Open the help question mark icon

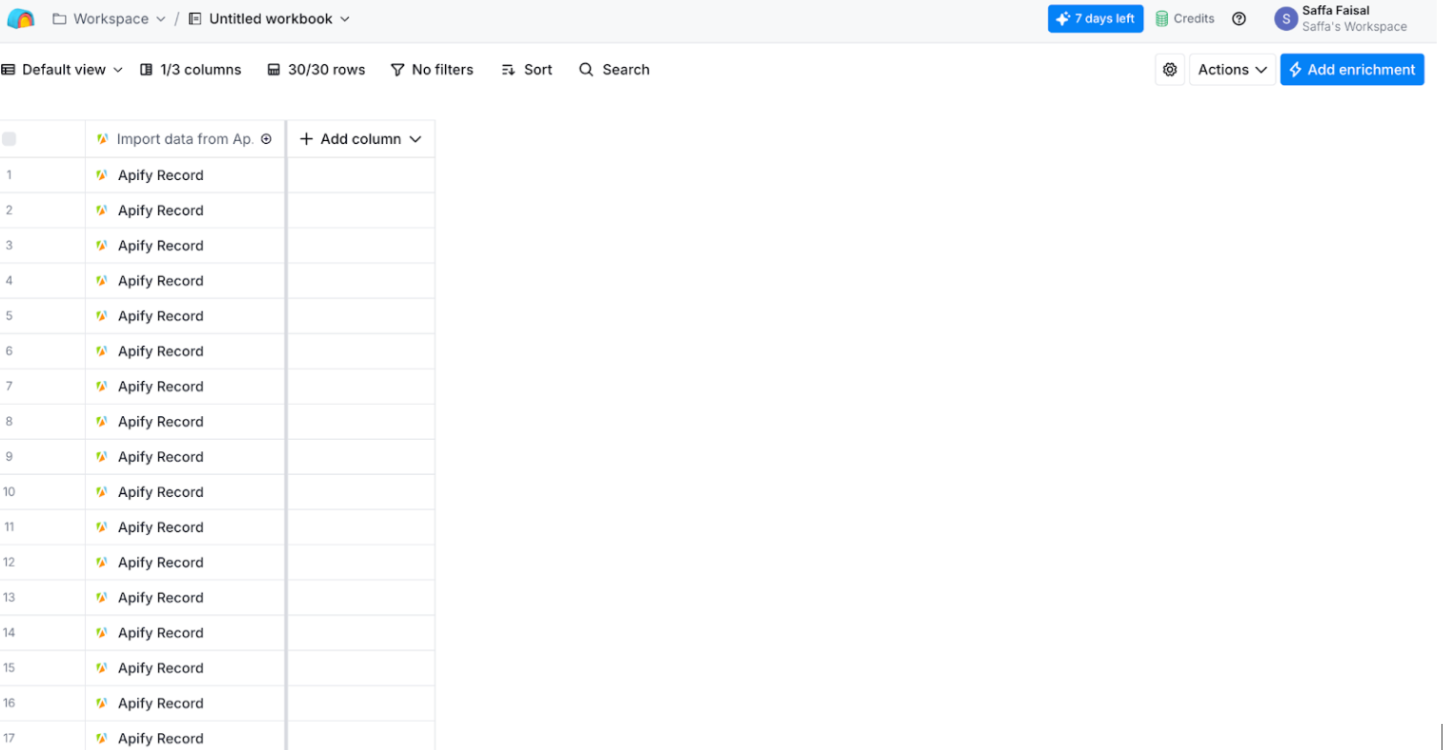click(1239, 19)
